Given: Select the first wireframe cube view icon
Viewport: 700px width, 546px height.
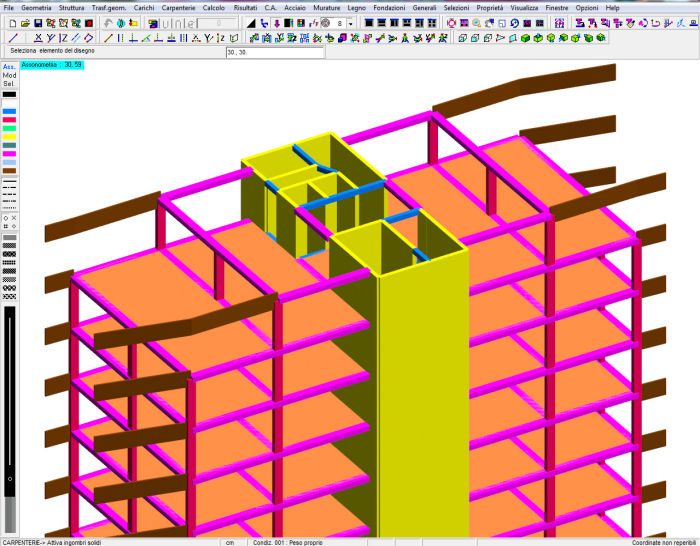Looking at the screenshot, I should coord(462,38).
